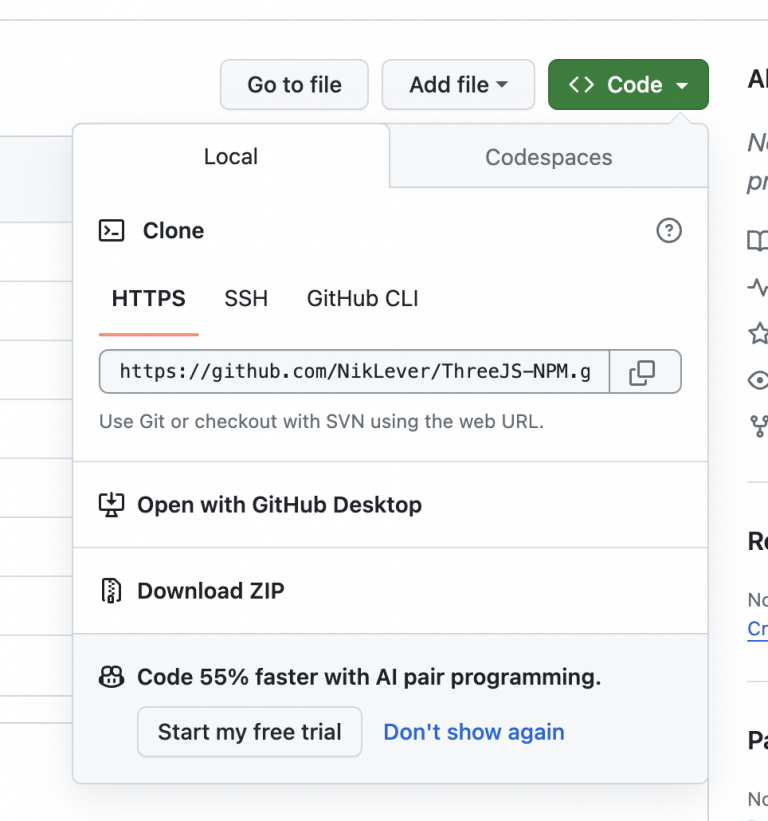Star the repository via star icon

757,334
